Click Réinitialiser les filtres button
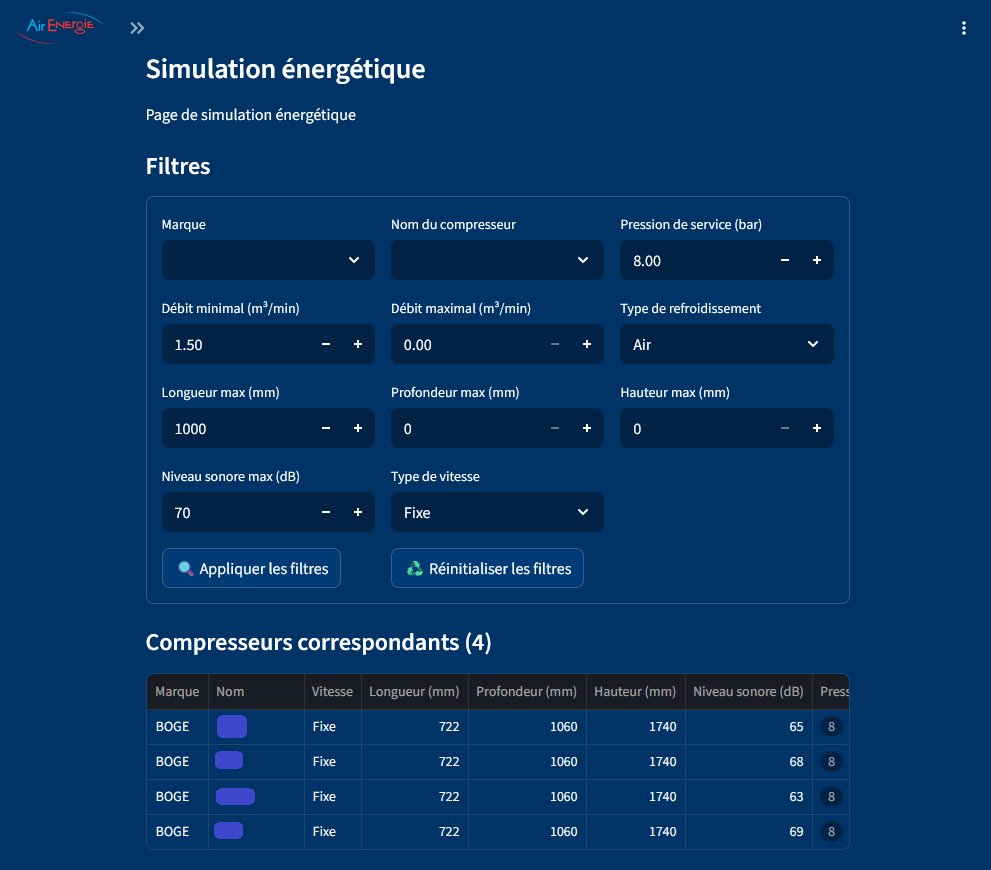Viewport: 991px width, 870px height. pyautogui.click(x=487, y=568)
